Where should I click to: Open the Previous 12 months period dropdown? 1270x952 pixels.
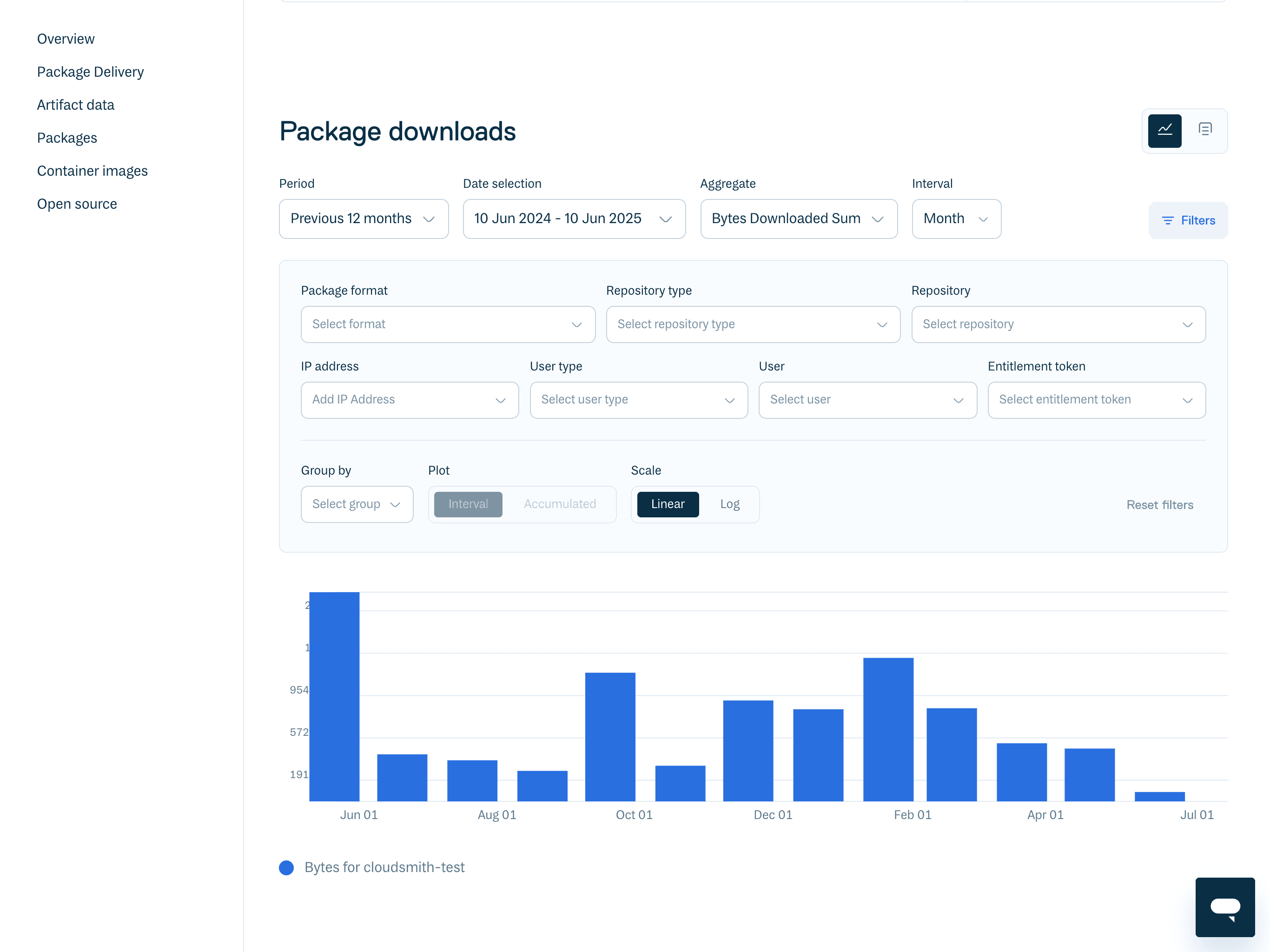(364, 219)
